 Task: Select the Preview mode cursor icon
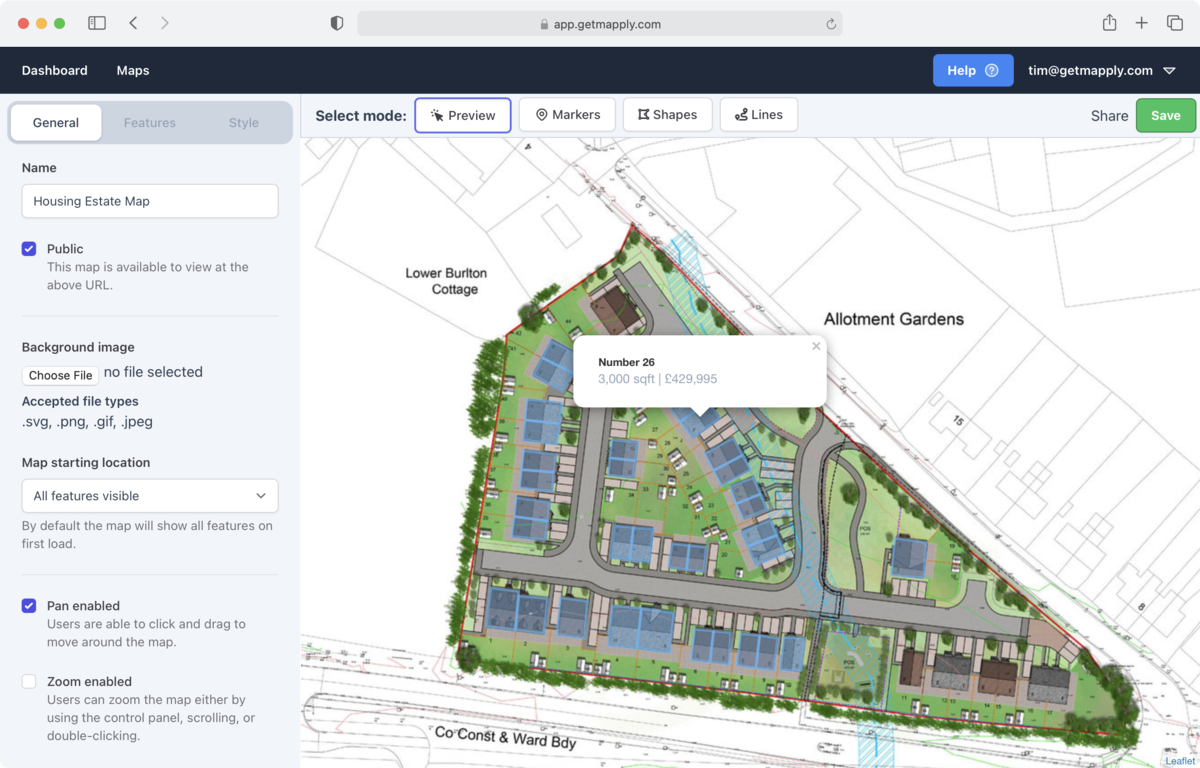click(434, 114)
